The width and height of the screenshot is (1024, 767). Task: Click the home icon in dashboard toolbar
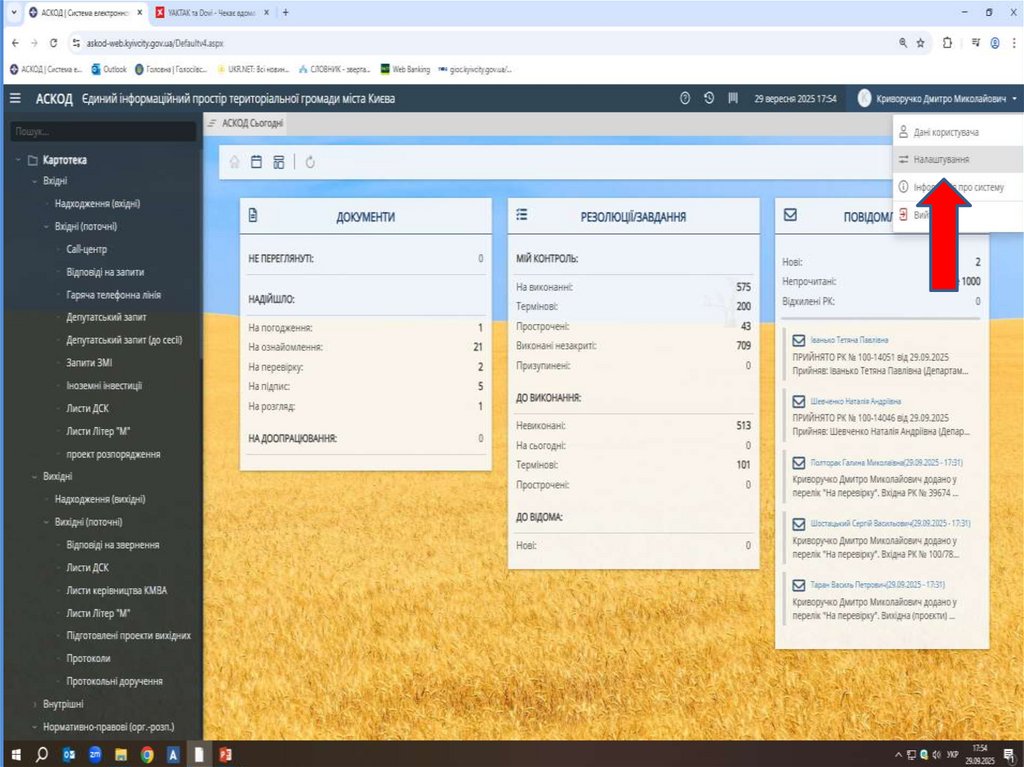click(234, 162)
